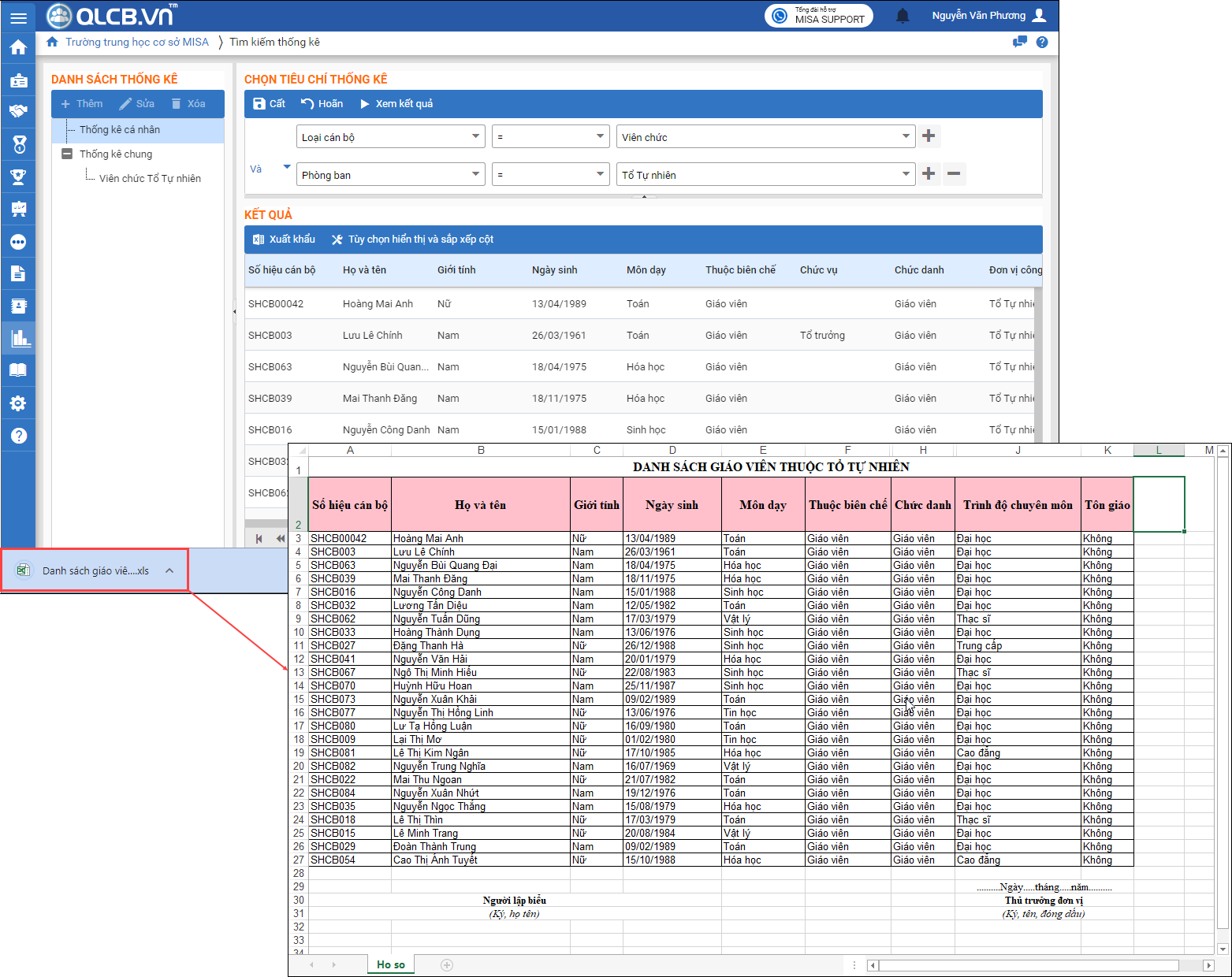Switch to the Ho so sheet tab
The image size is (1232, 977).
click(x=390, y=964)
